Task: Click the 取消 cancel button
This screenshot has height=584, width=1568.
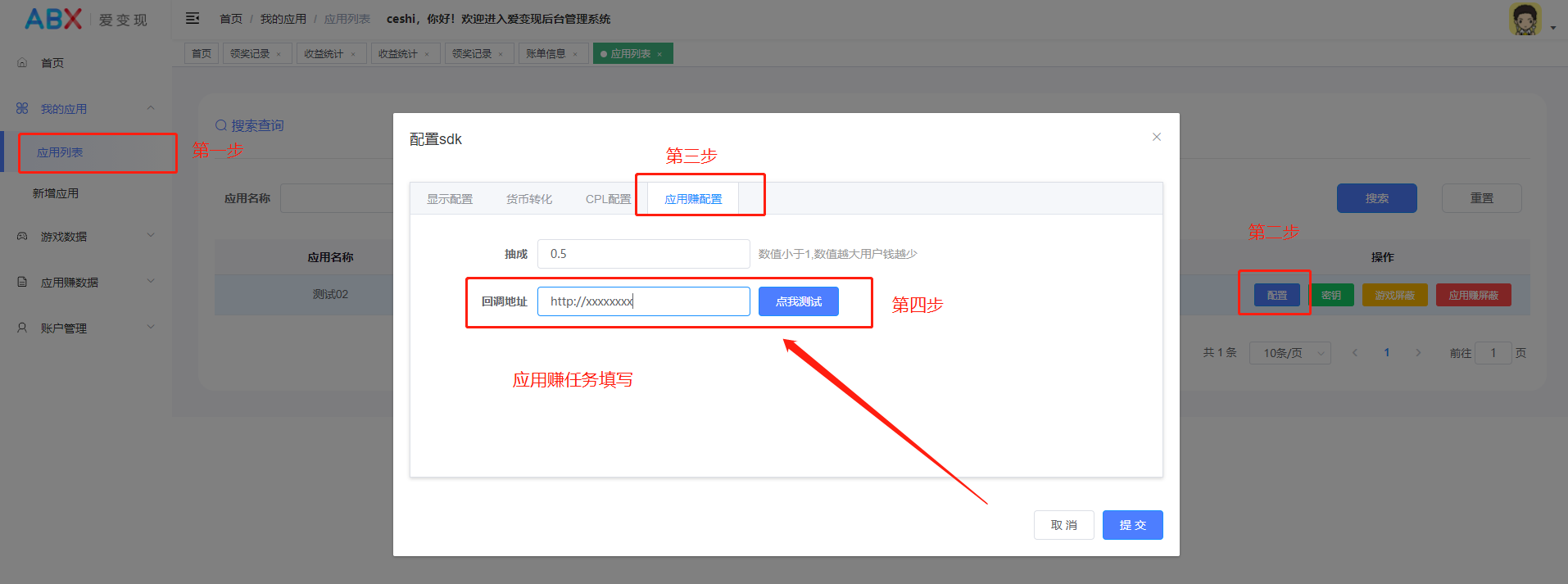Action: [1063, 525]
